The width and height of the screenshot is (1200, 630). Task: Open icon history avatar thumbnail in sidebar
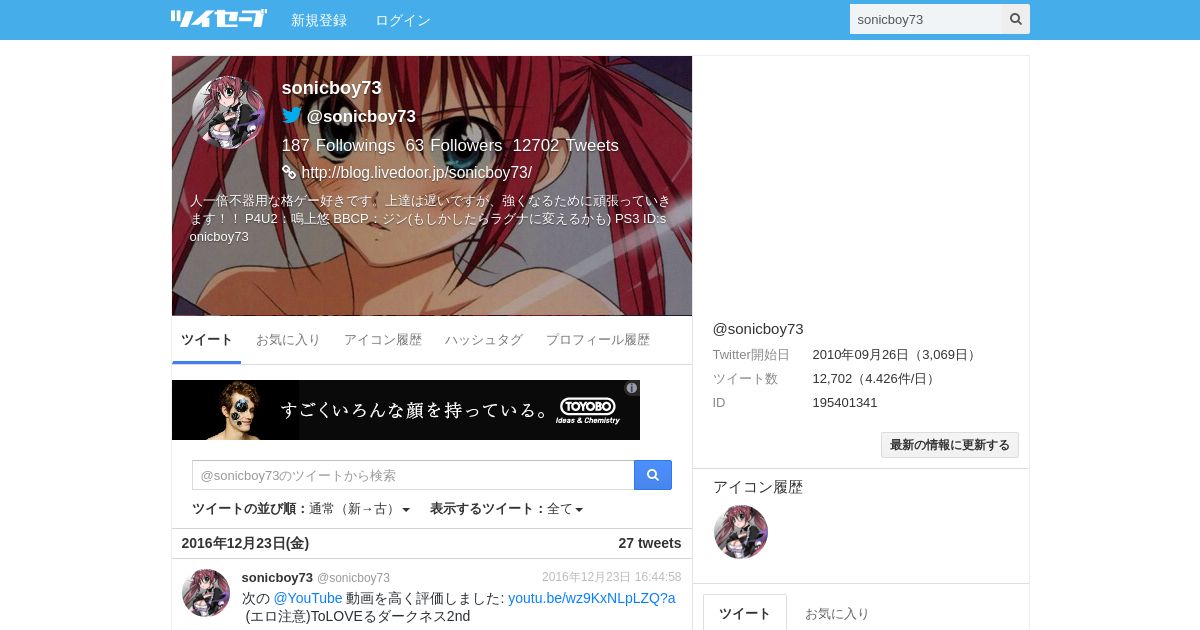[741, 532]
